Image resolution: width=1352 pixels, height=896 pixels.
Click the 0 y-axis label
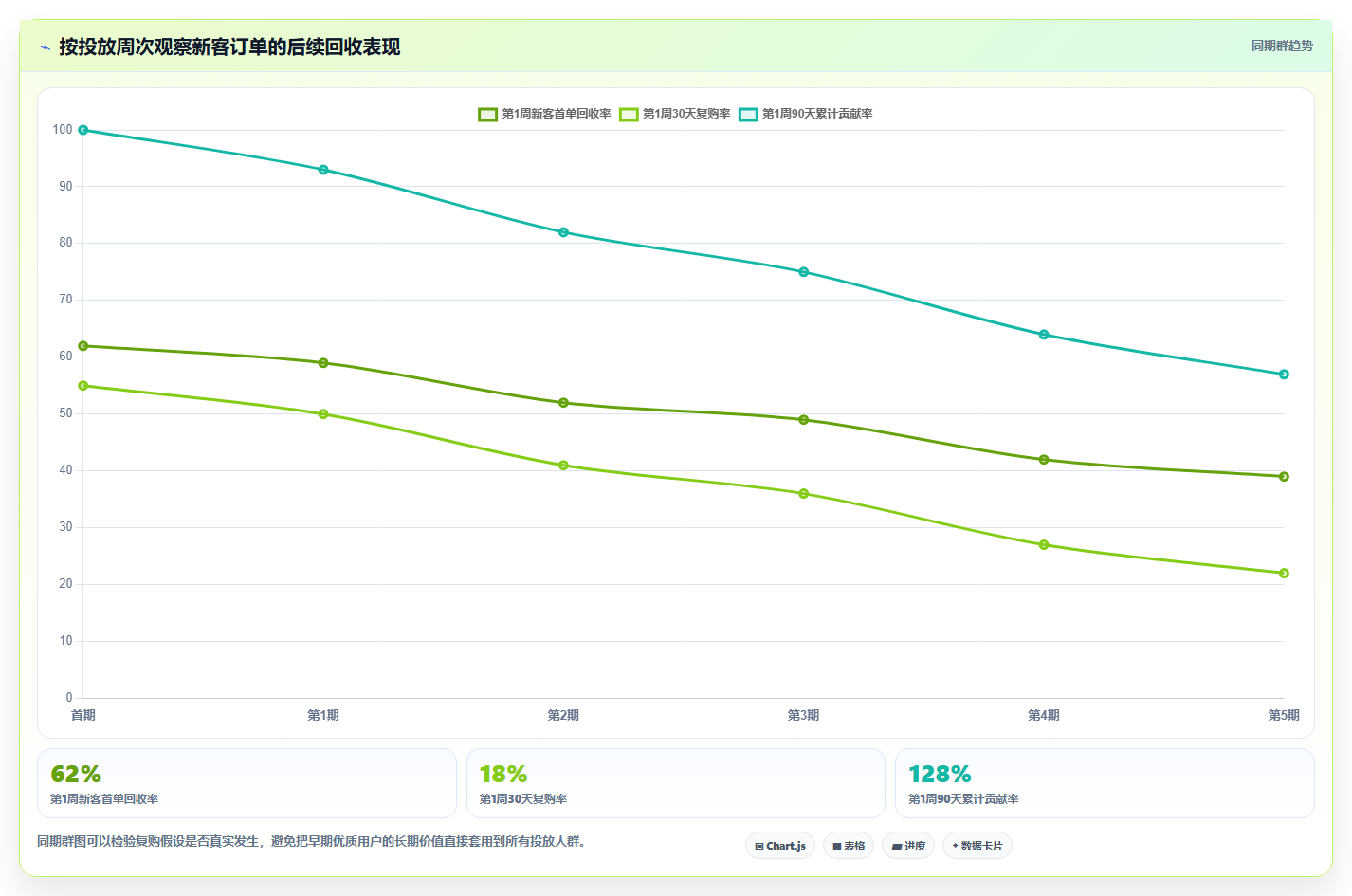(69, 698)
